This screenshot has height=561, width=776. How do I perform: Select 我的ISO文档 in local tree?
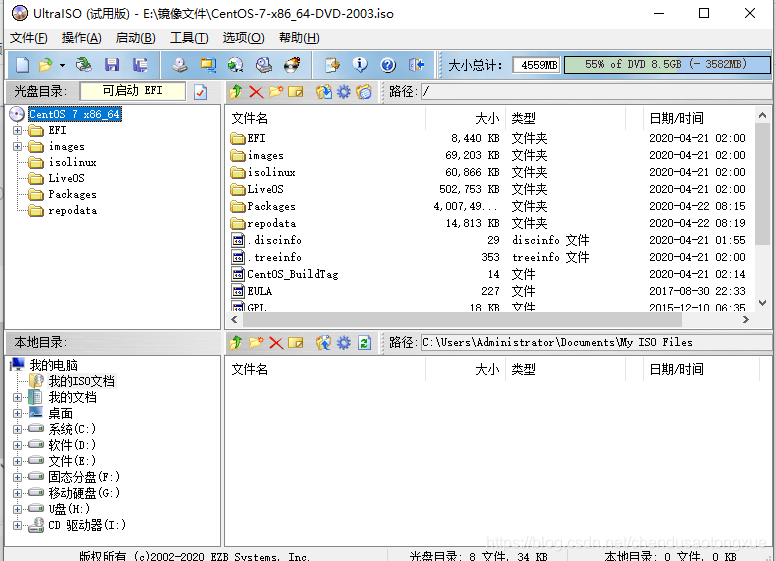click(82, 381)
